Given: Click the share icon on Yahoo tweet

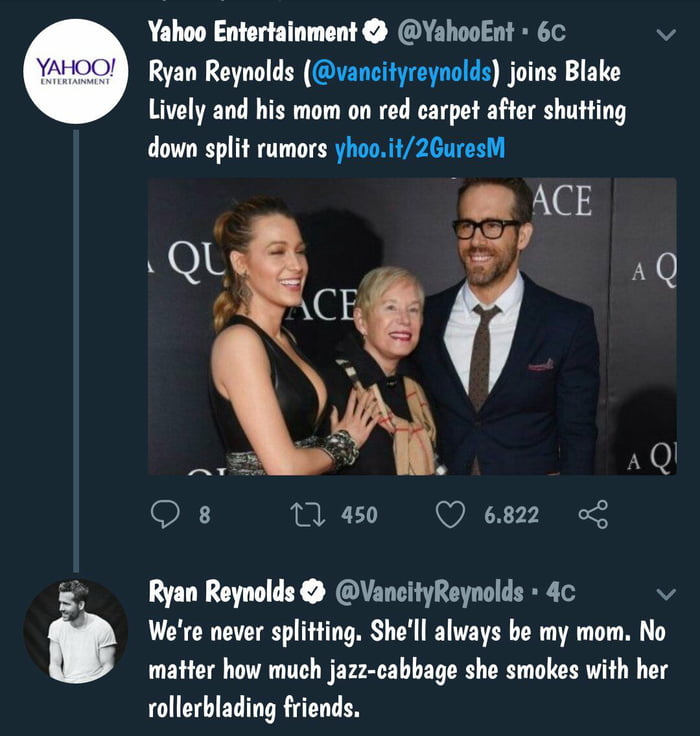Looking at the screenshot, I should point(593,514).
